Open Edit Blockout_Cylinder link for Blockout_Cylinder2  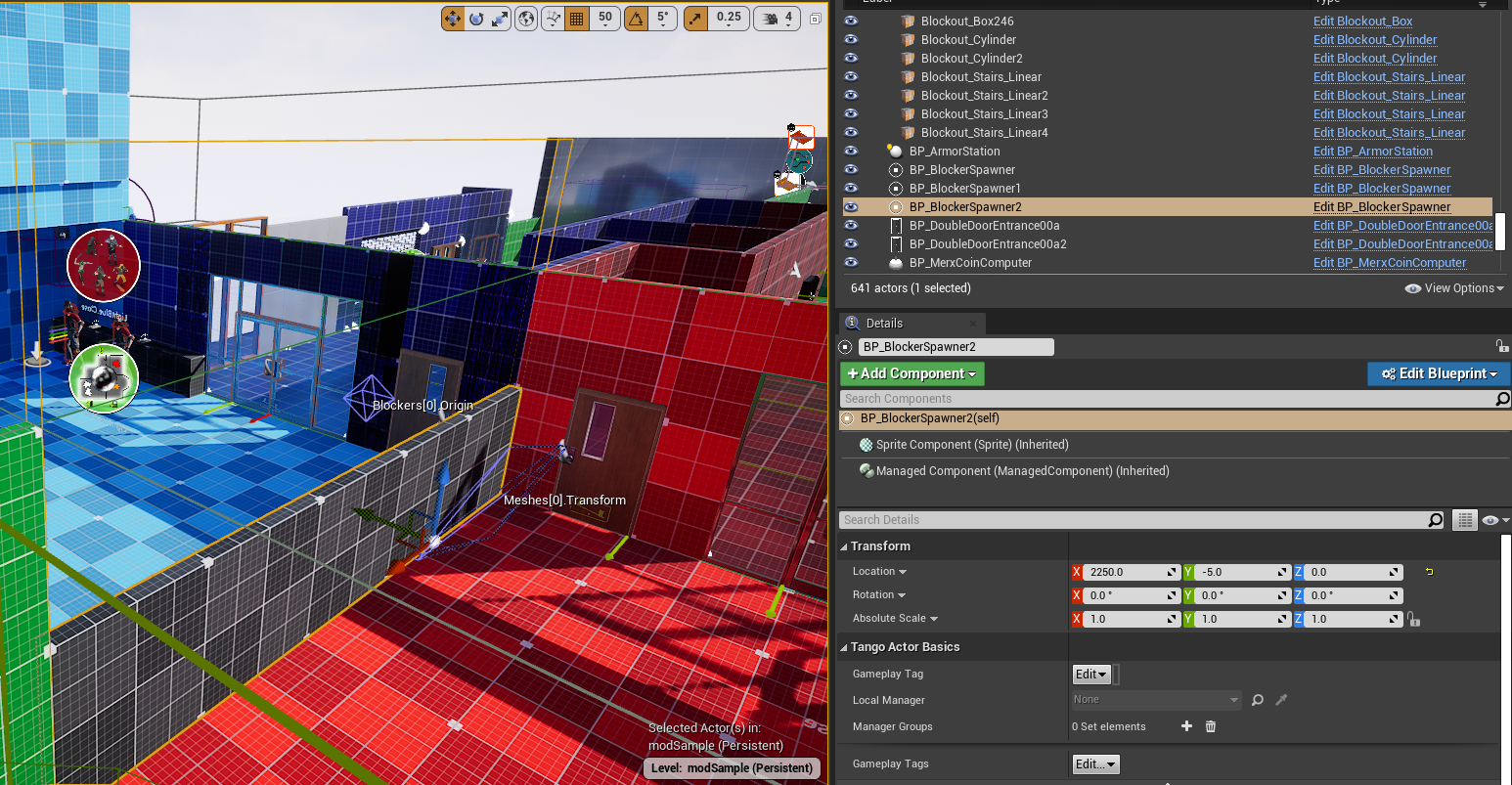[1375, 58]
